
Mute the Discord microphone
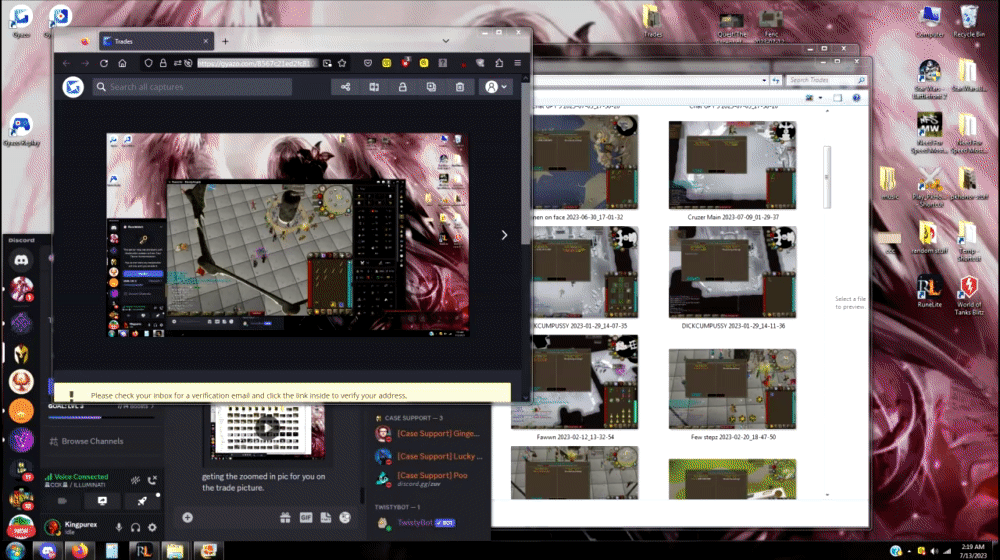tap(119, 527)
